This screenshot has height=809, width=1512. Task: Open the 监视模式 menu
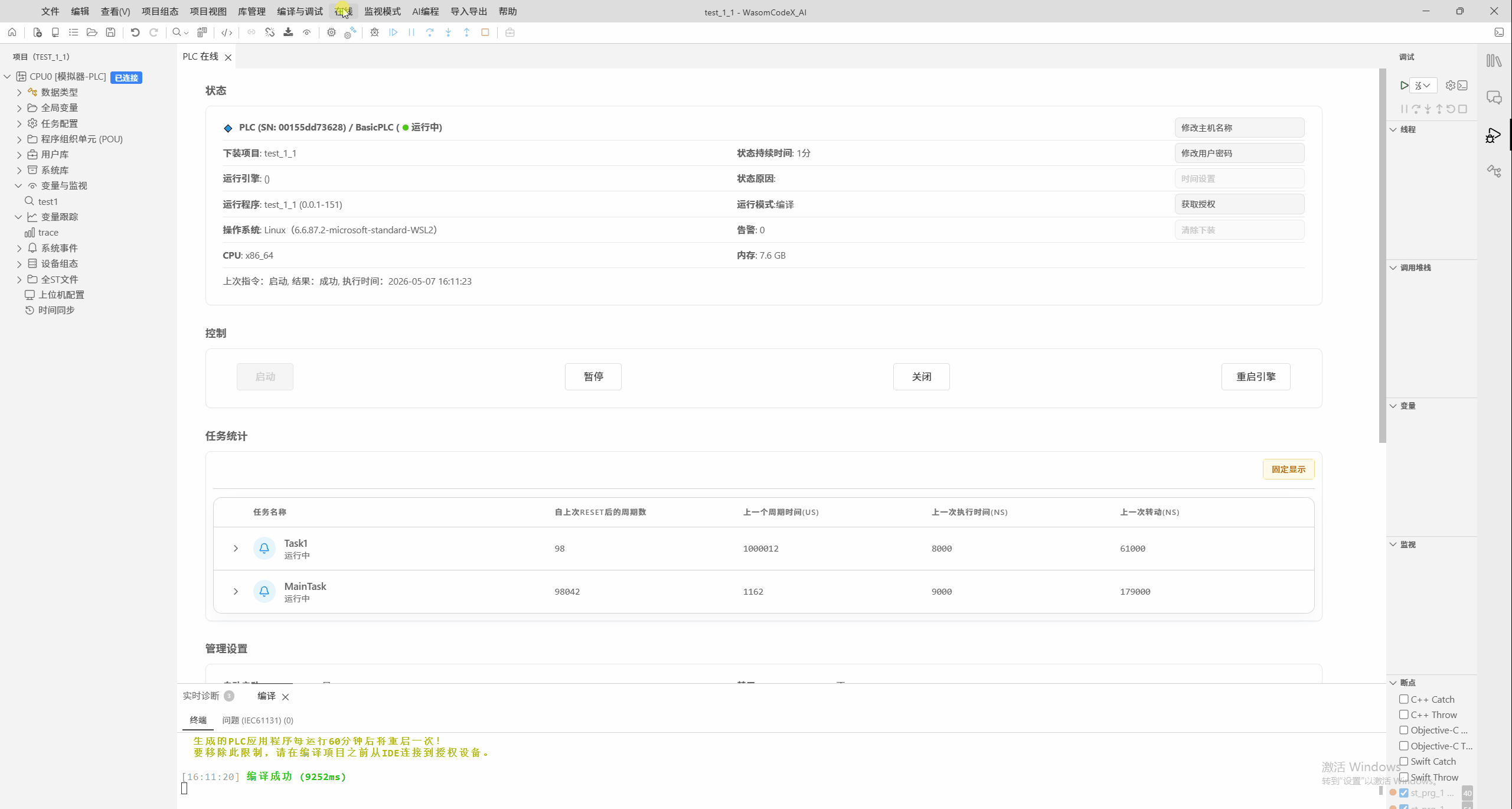click(383, 11)
